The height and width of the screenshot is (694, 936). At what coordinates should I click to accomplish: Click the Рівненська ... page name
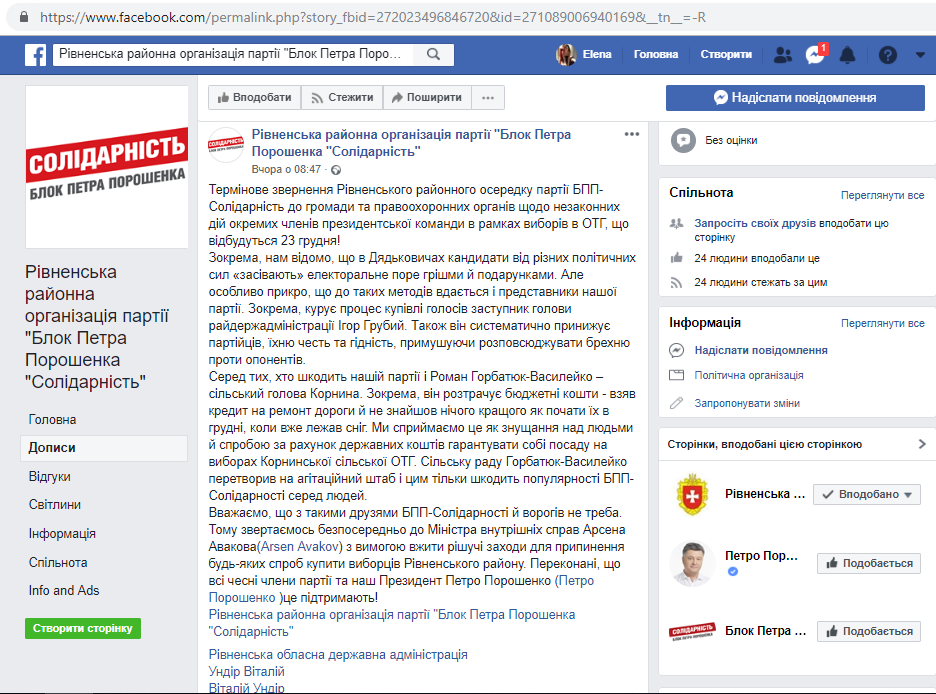765,494
